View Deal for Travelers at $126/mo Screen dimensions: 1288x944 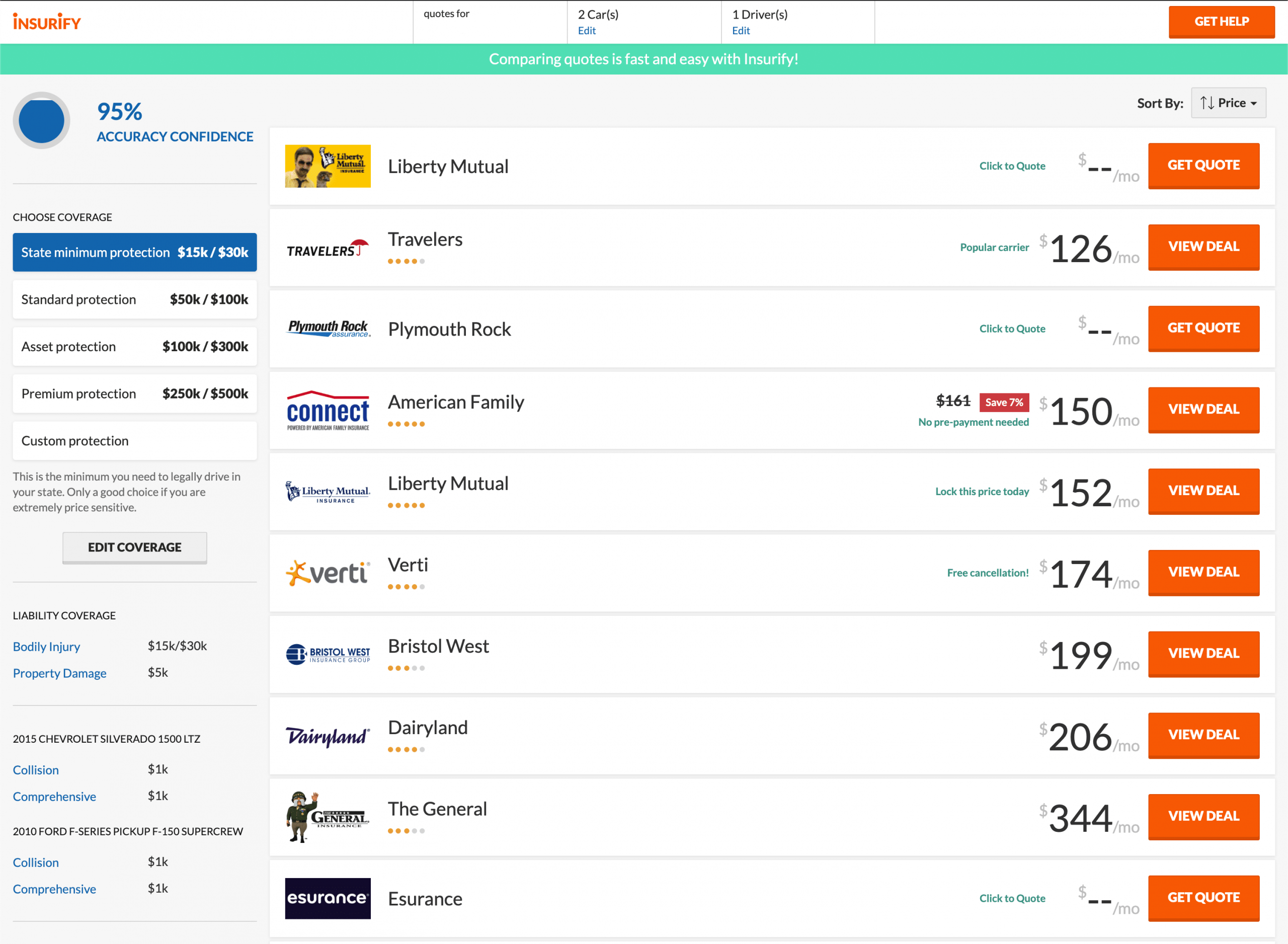pyautogui.click(x=1203, y=246)
